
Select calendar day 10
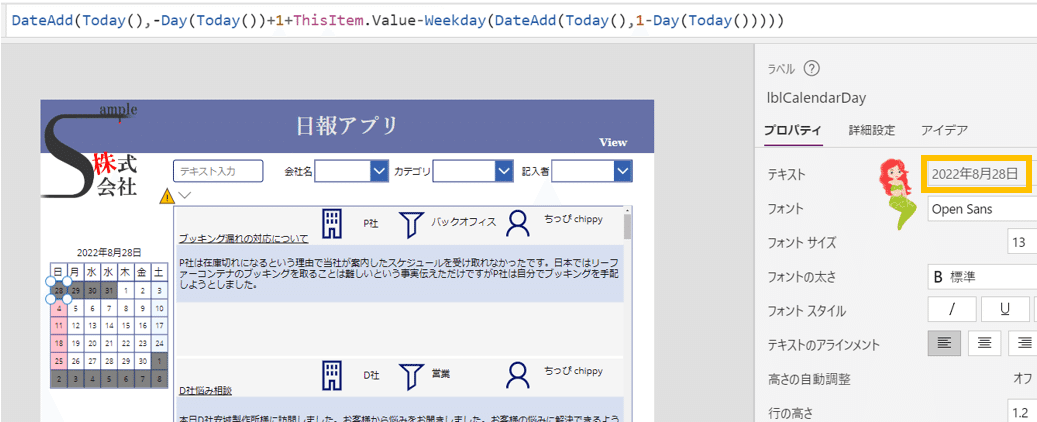tap(159, 308)
